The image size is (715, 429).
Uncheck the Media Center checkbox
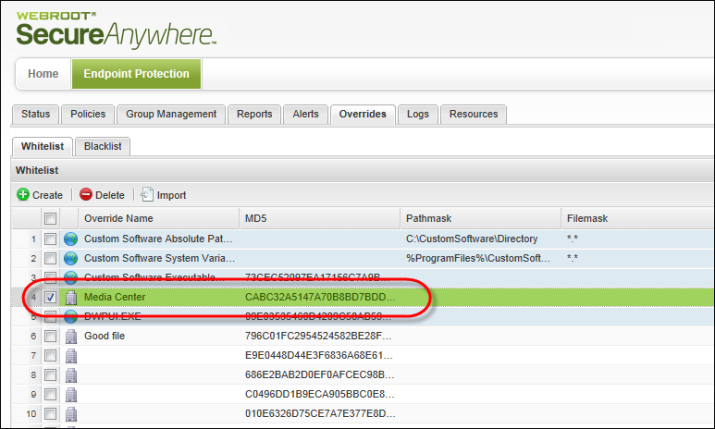coord(50,297)
